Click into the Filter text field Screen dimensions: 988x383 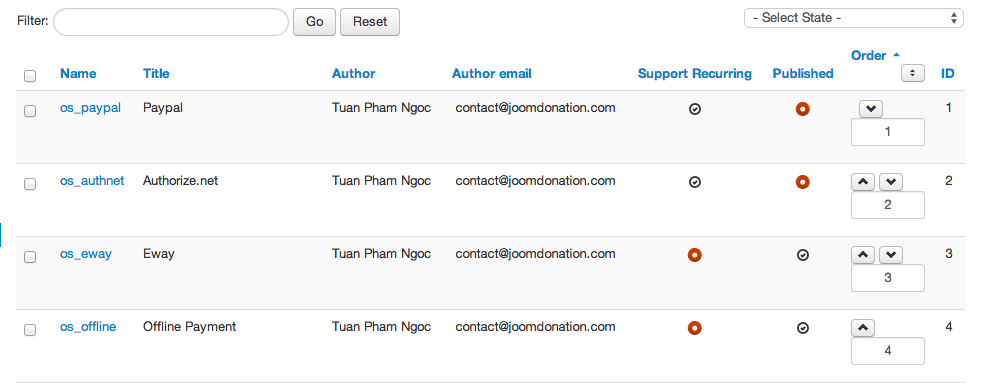pos(171,22)
